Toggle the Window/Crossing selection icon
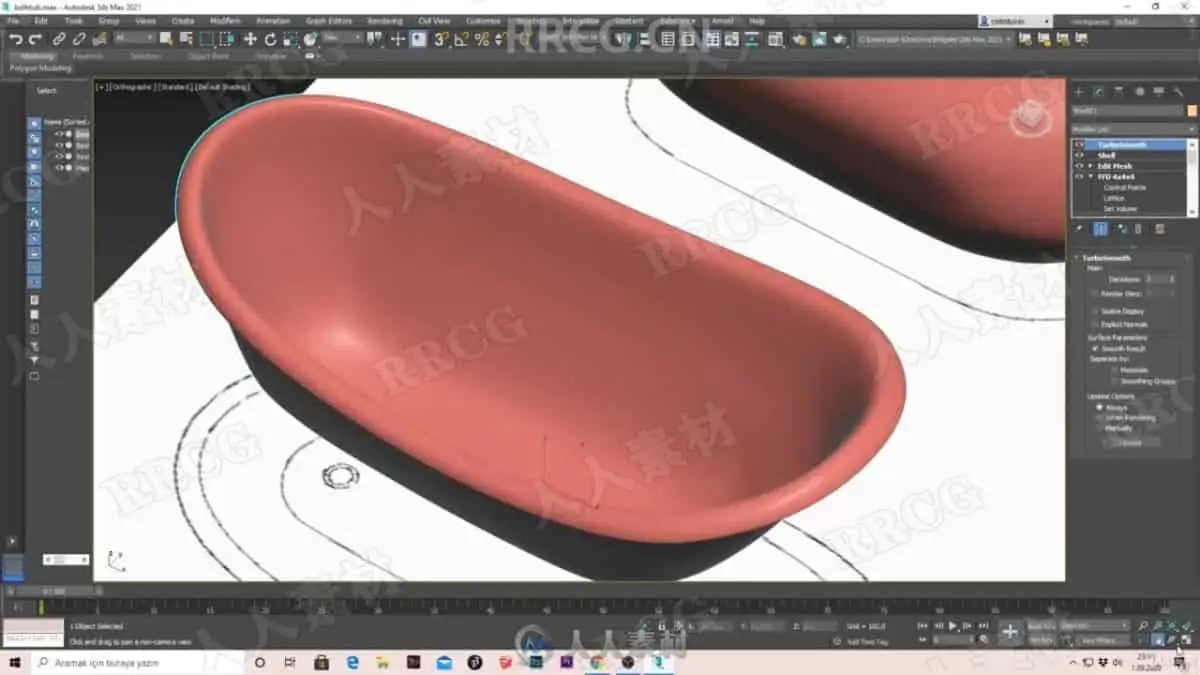 click(227, 39)
